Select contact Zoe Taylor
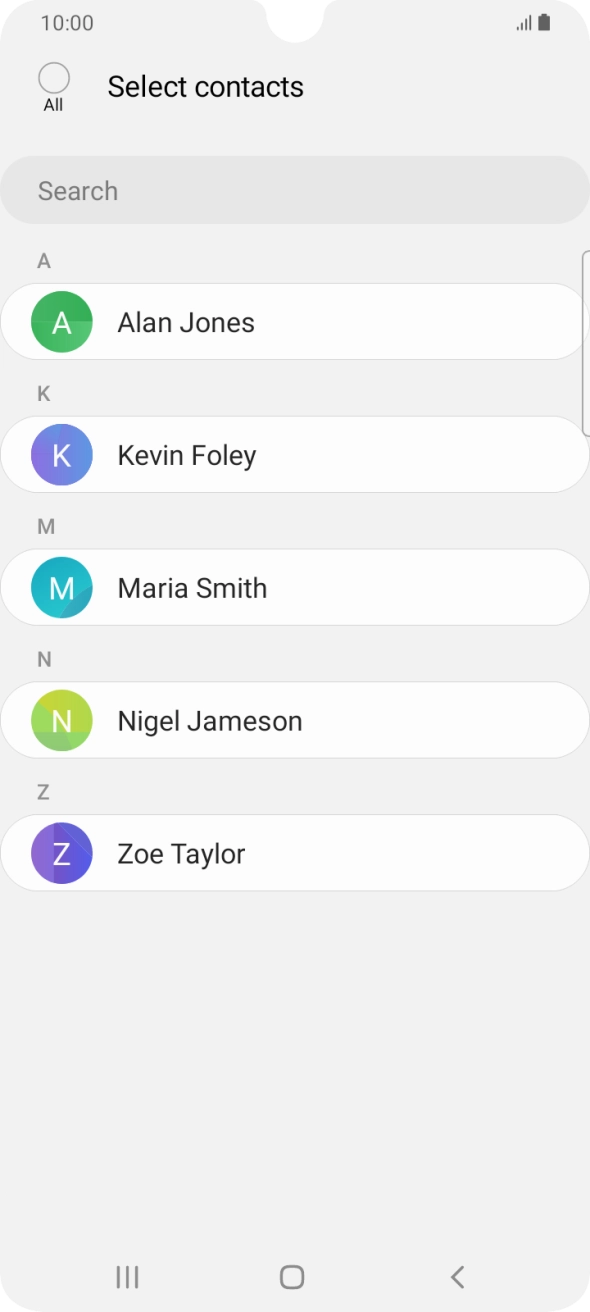This screenshot has height=1312, width=590. (295, 854)
